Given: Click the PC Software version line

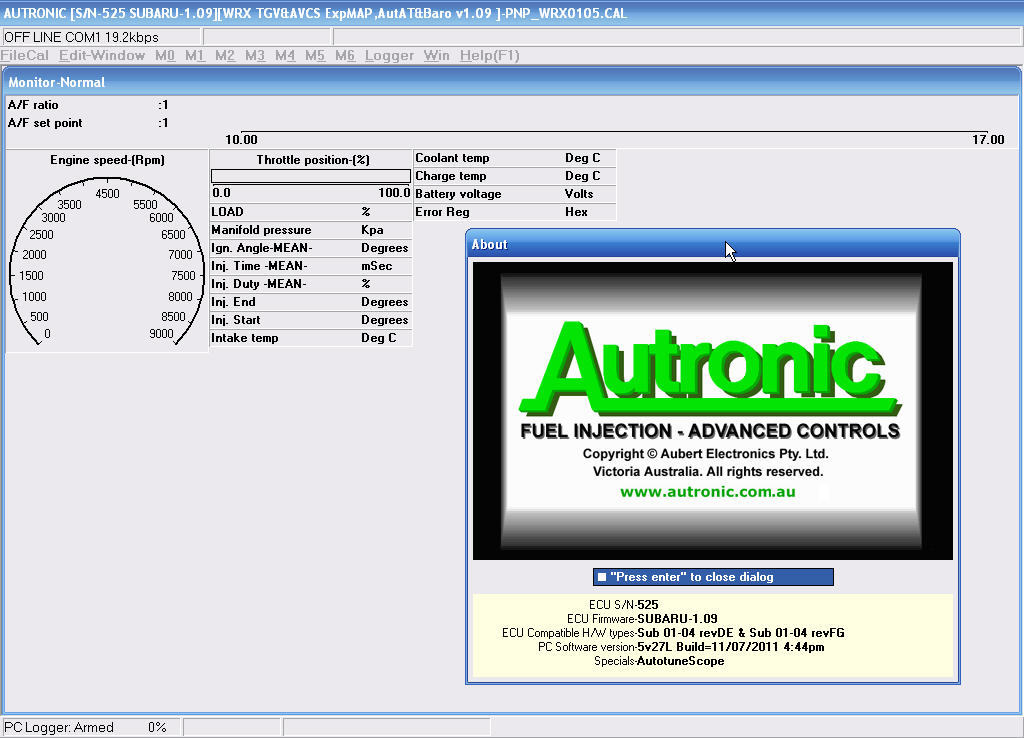Looking at the screenshot, I should pos(680,647).
